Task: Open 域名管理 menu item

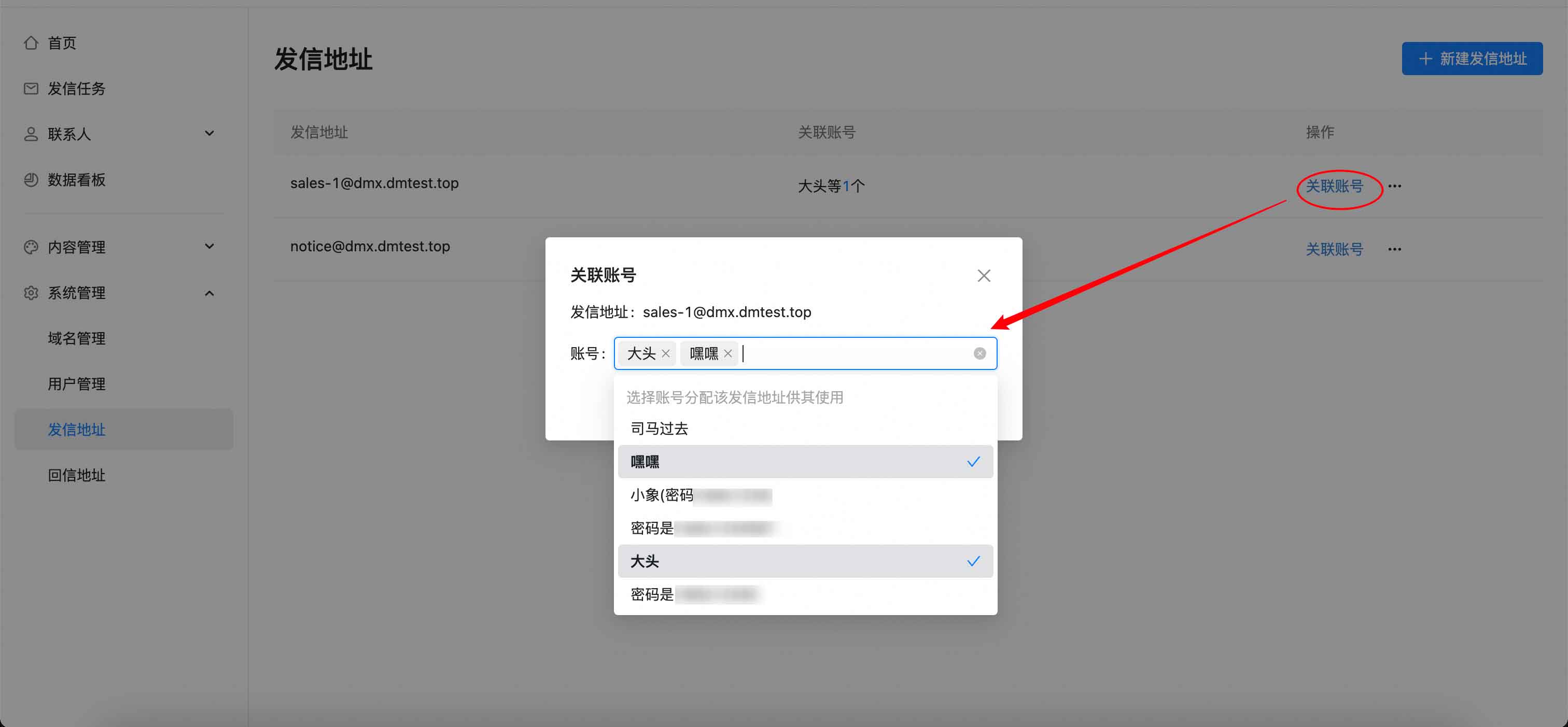Action: 77,338
